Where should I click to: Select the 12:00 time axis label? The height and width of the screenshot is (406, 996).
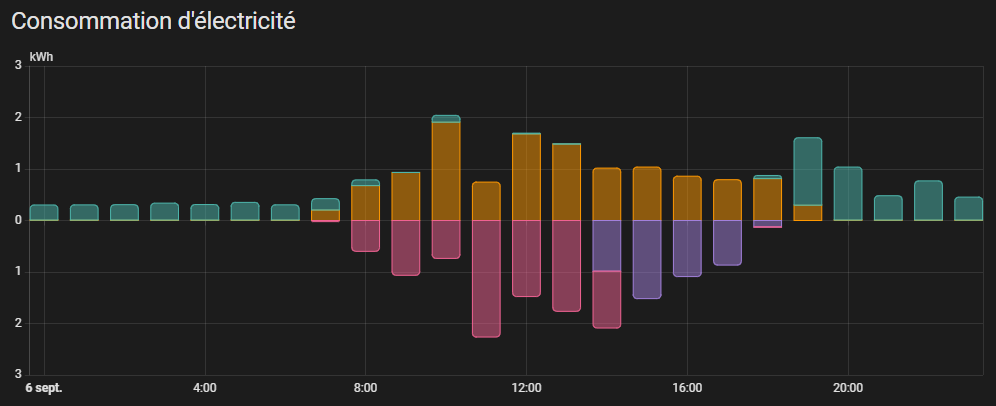tap(526, 387)
